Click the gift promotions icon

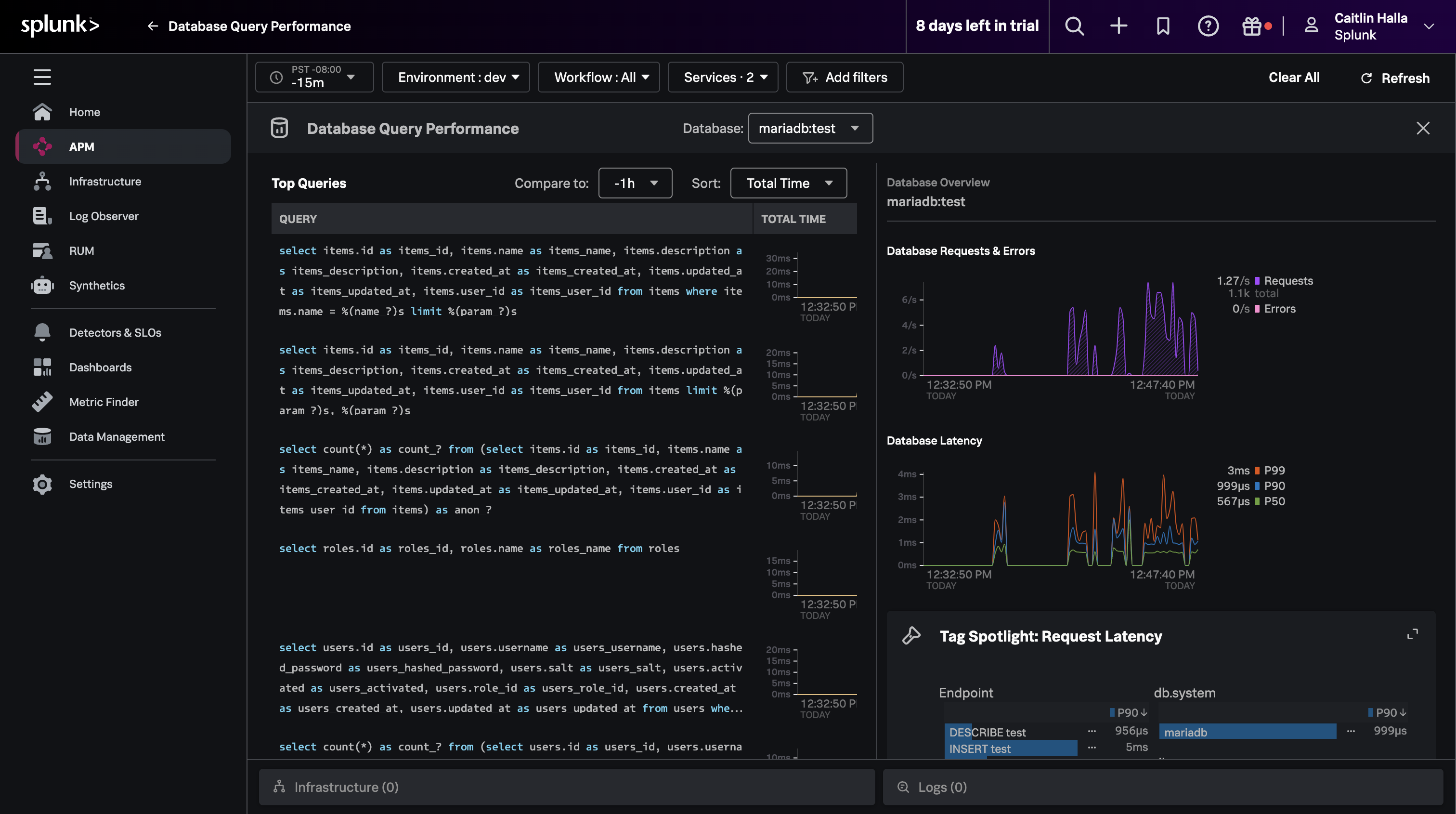(1252, 26)
